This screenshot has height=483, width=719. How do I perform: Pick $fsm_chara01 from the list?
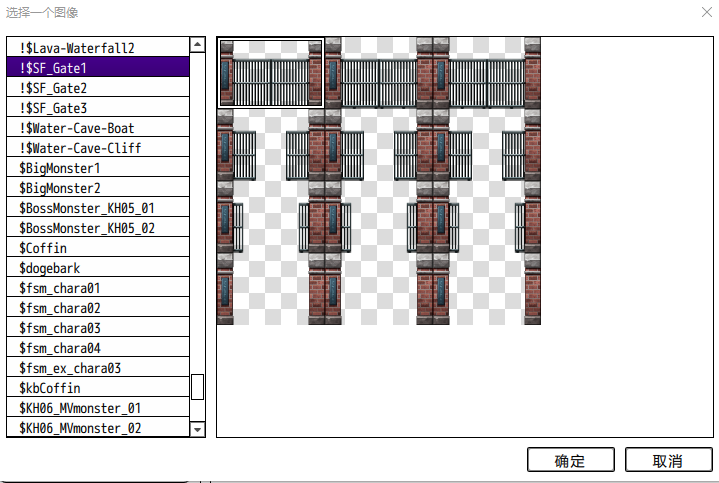98,288
